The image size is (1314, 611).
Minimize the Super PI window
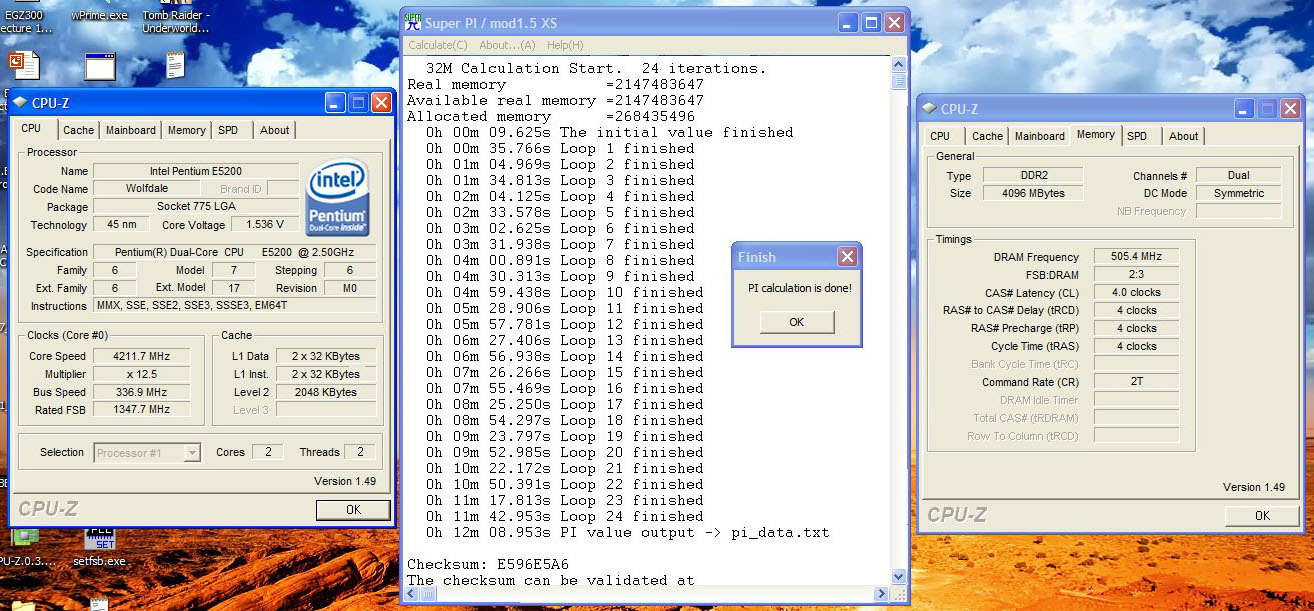tap(848, 22)
